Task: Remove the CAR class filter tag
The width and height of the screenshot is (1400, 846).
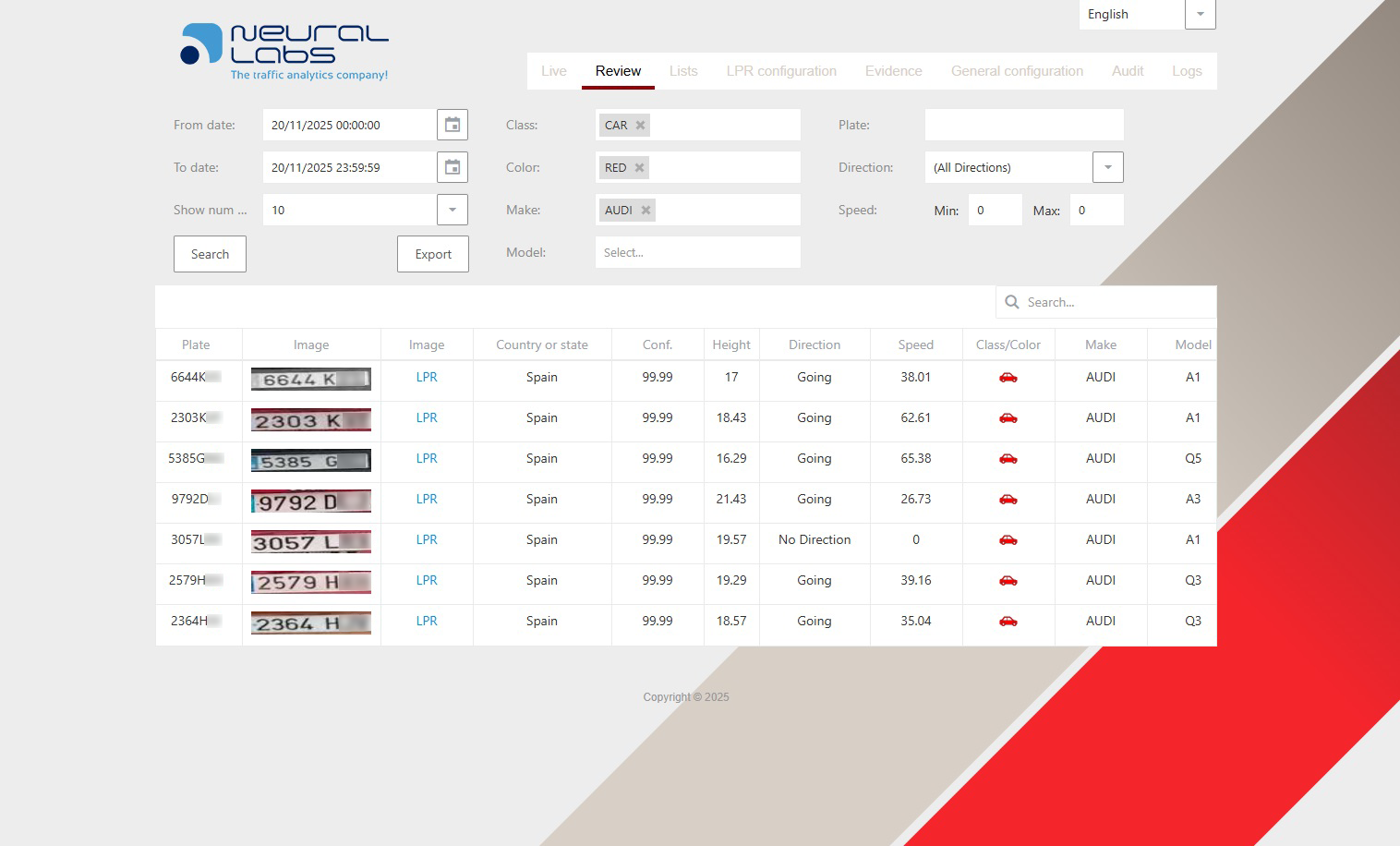Action: [x=640, y=126]
